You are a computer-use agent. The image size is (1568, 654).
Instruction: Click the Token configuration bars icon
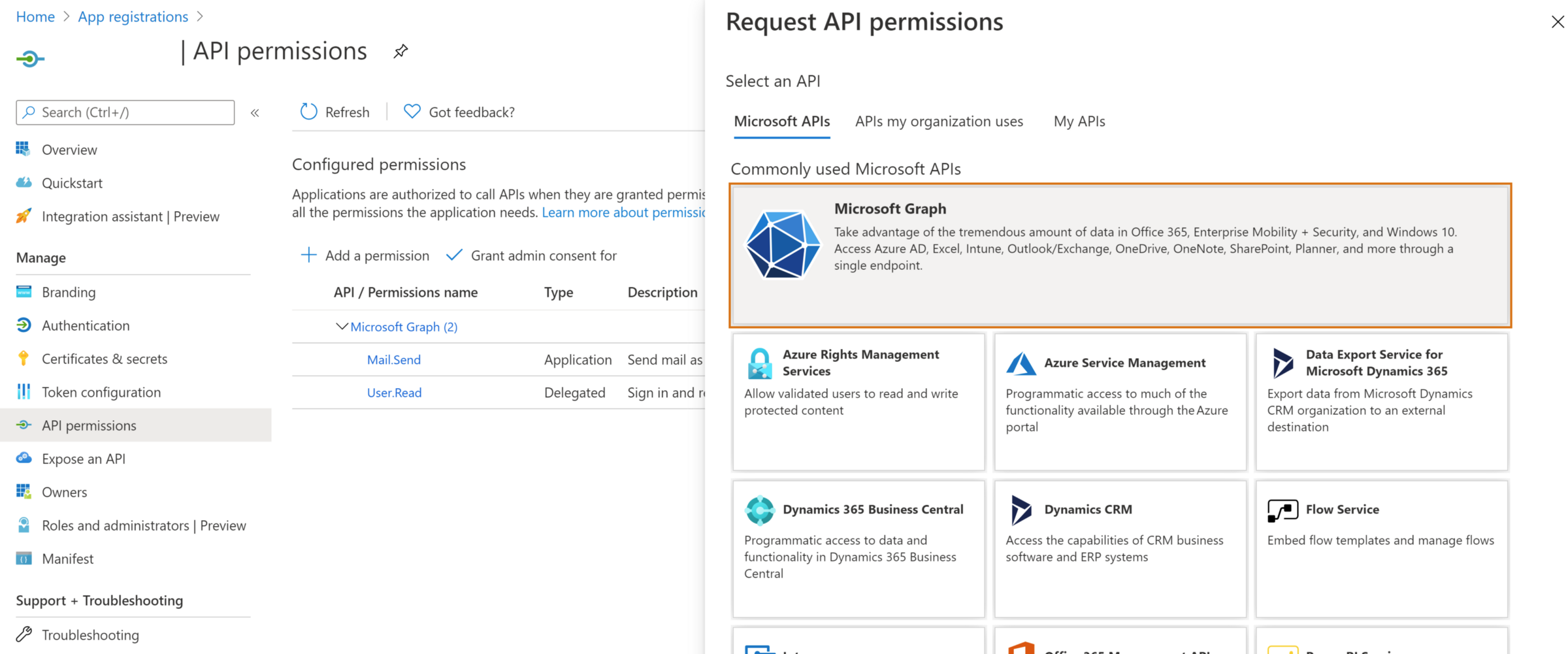click(24, 391)
